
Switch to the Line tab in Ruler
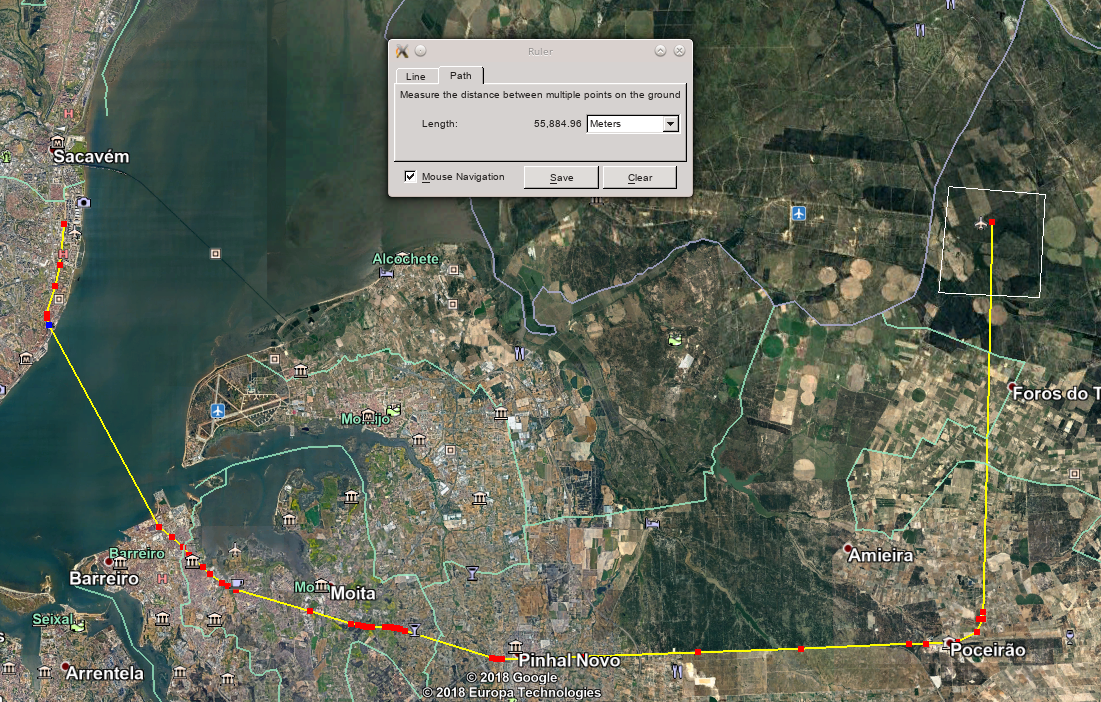pos(416,76)
